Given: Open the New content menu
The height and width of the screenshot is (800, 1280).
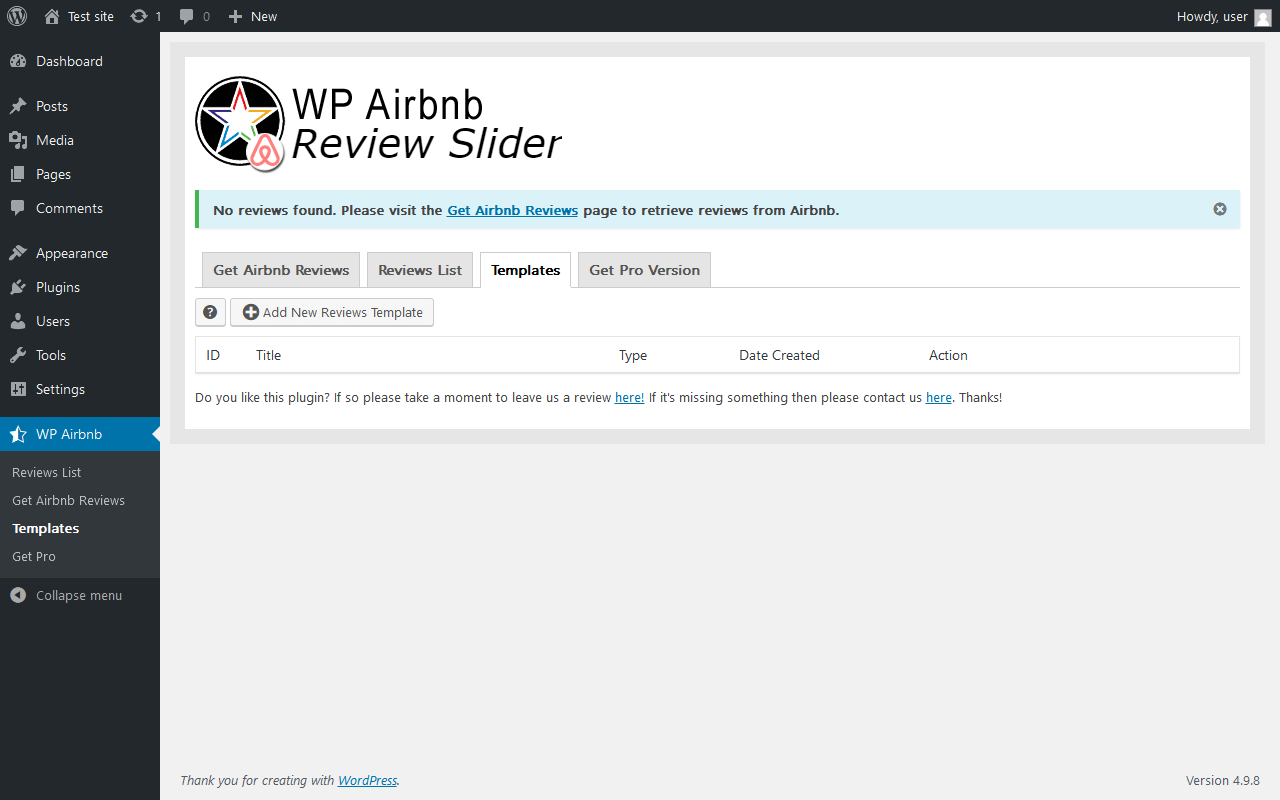Looking at the screenshot, I should pos(252,16).
